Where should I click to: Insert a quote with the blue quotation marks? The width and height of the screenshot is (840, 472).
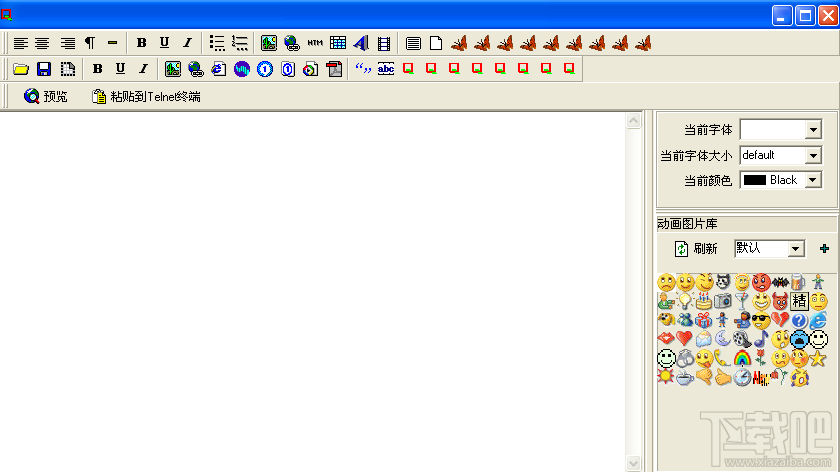click(363, 68)
